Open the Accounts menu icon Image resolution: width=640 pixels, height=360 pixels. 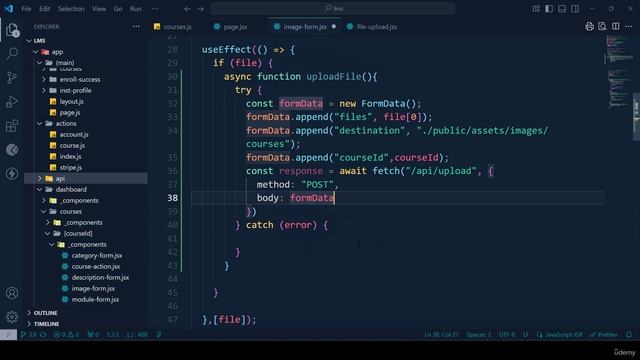pyautogui.click(x=12, y=293)
